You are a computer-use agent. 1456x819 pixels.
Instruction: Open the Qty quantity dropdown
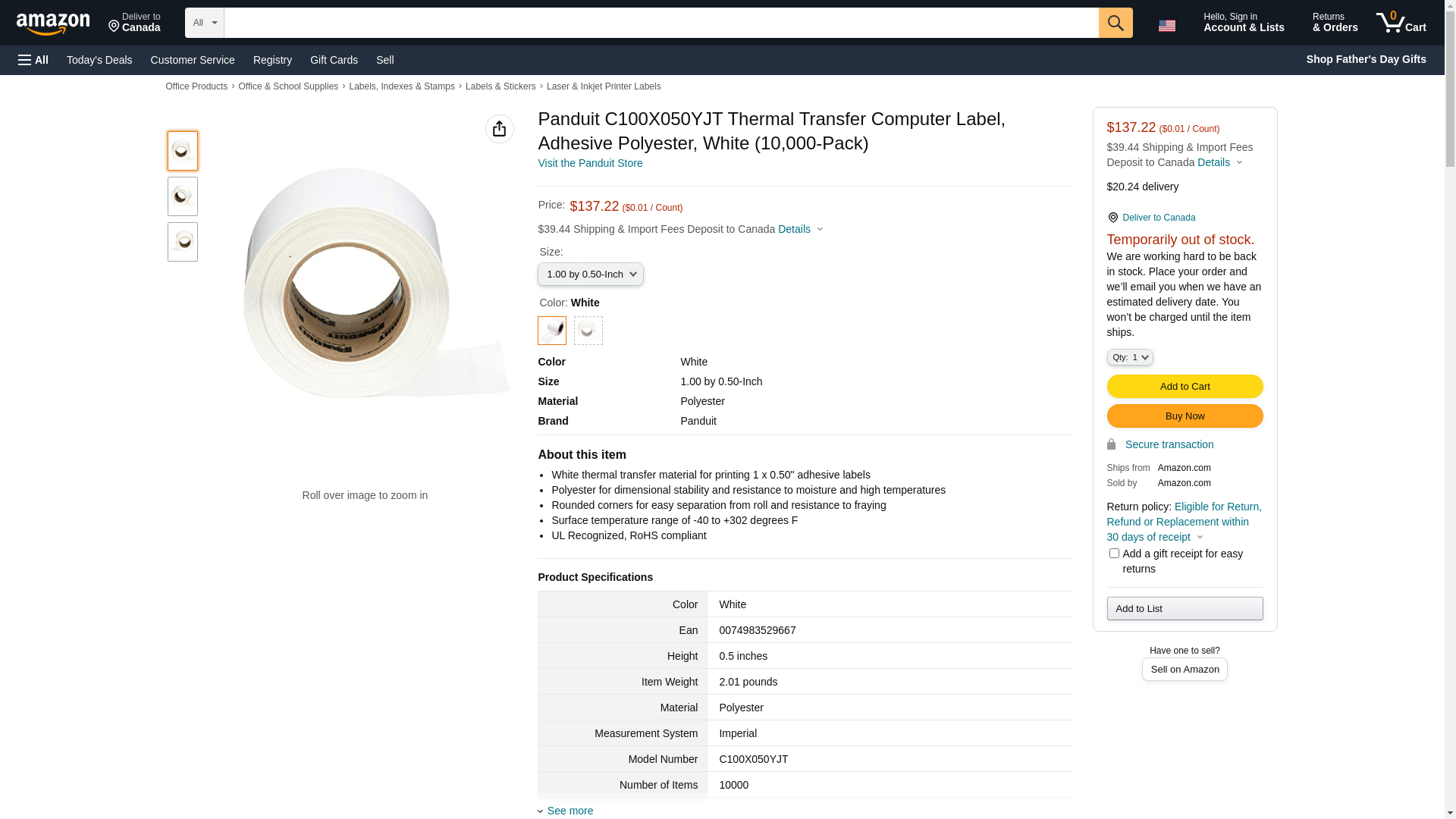pyautogui.click(x=1129, y=357)
